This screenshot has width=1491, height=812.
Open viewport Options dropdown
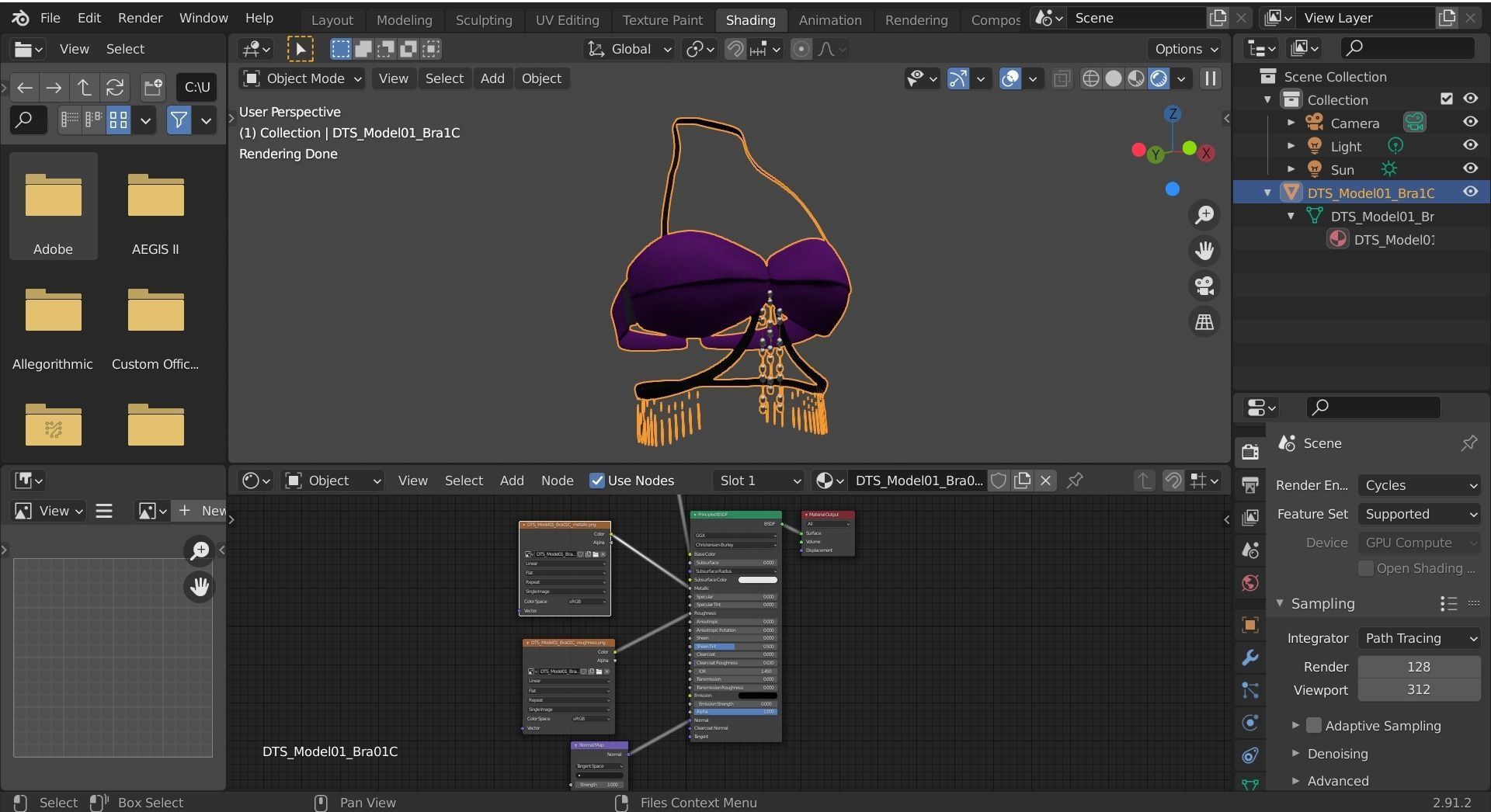[1185, 49]
